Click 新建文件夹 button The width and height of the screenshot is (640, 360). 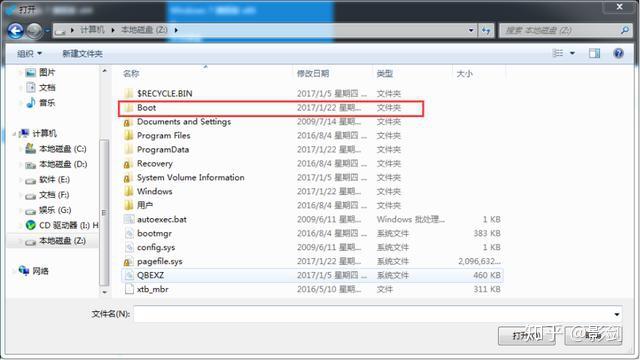tap(82, 53)
